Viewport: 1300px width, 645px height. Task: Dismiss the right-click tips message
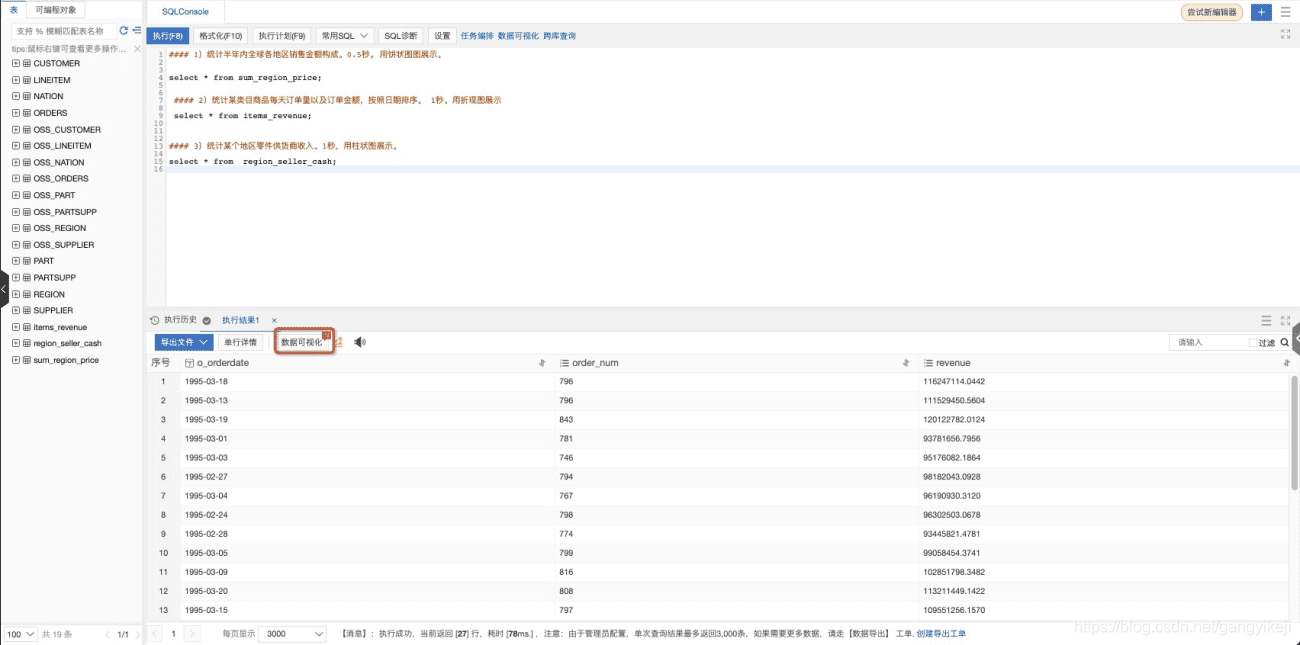[137, 48]
